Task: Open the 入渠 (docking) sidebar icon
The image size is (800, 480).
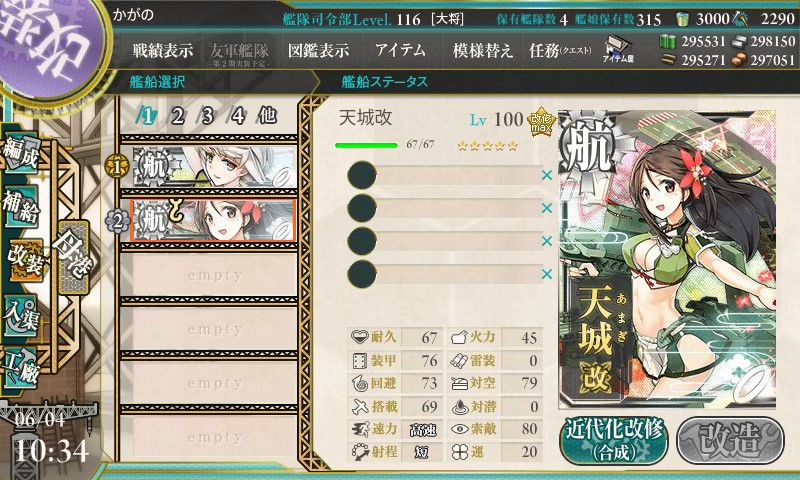Action: tap(21, 316)
